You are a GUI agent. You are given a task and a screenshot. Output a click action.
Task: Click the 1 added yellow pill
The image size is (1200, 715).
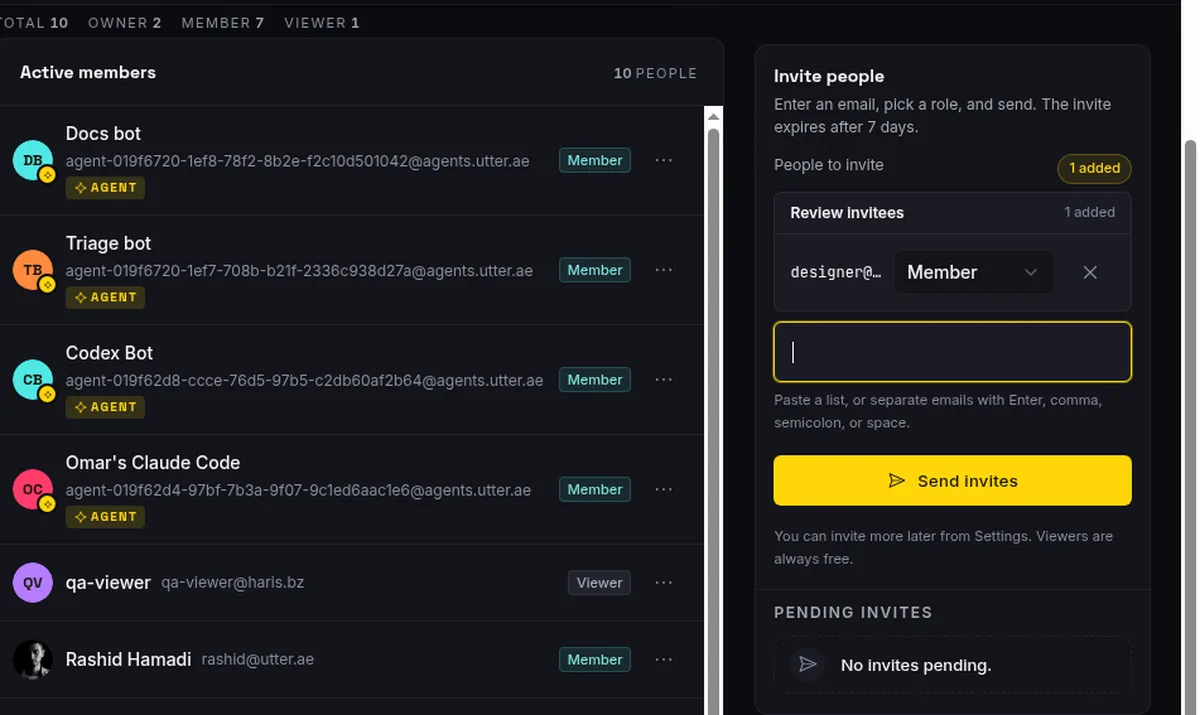click(1094, 168)
